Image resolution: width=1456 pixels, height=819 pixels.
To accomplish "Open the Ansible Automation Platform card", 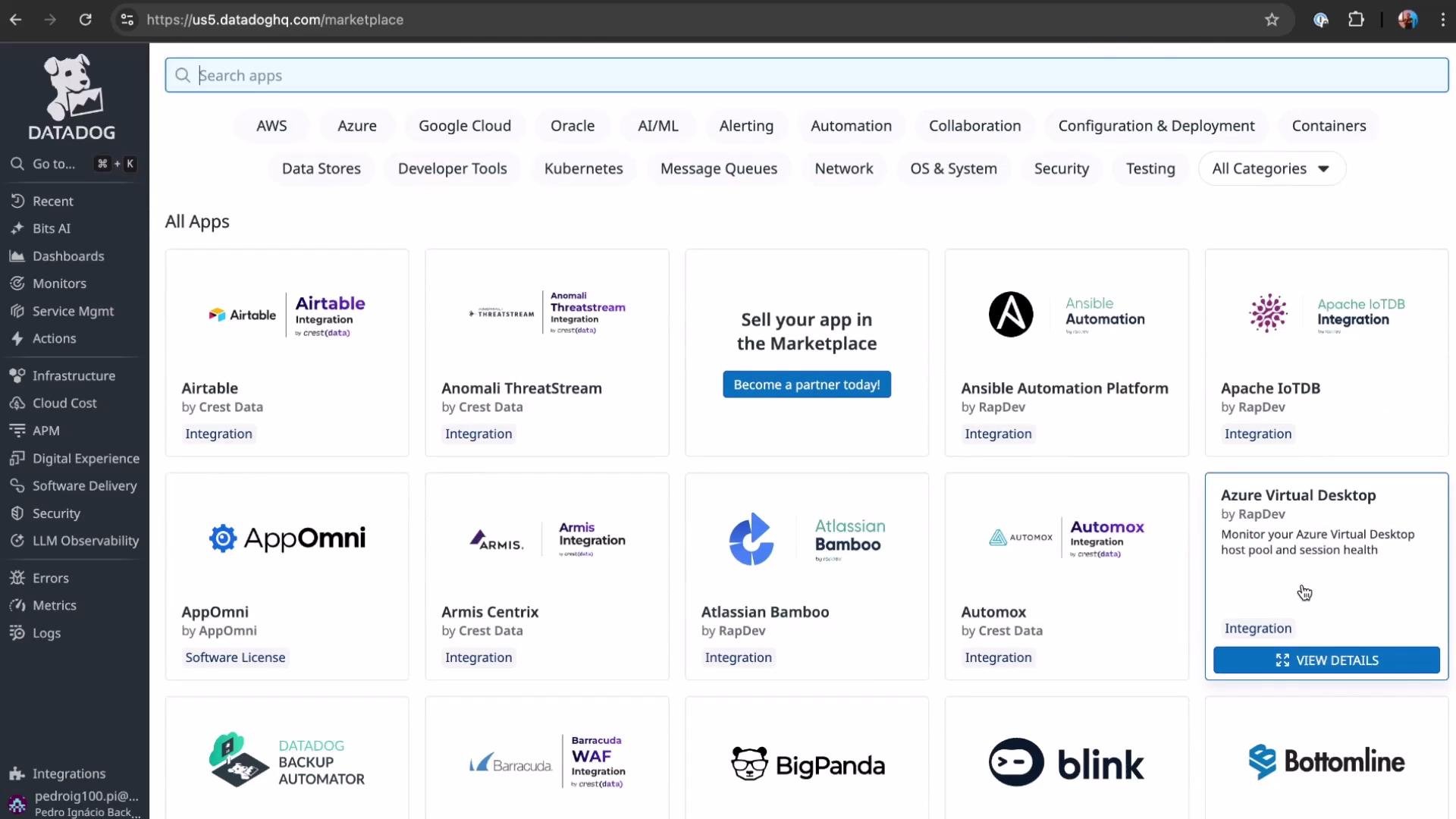I will coord(1066,353).
